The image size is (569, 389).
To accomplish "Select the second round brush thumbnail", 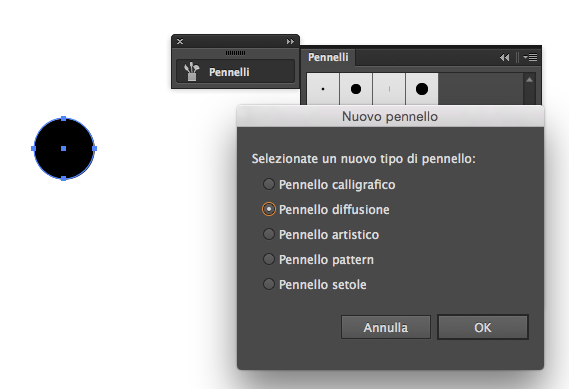I will click(356, 89).
